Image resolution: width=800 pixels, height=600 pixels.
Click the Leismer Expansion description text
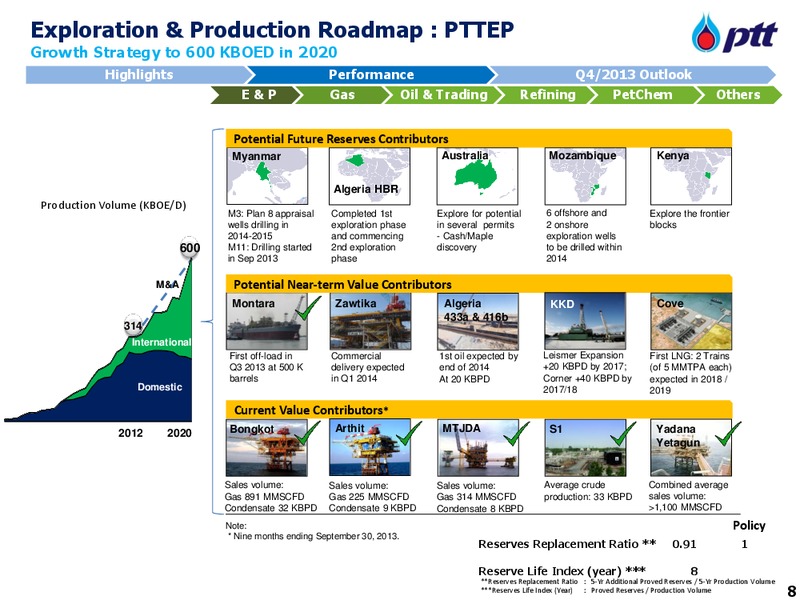tap(587, 372)
